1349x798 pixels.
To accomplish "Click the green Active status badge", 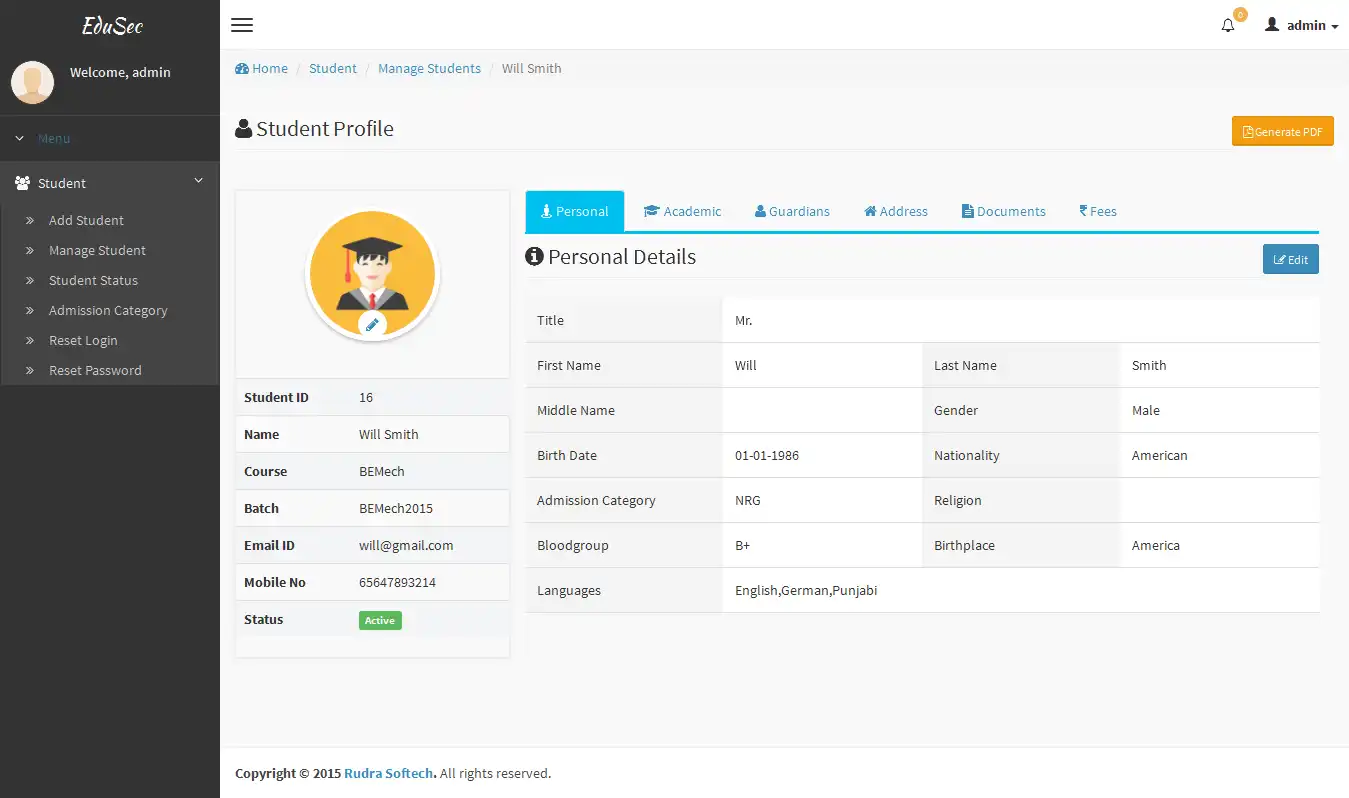I will [x=379, y=620].
